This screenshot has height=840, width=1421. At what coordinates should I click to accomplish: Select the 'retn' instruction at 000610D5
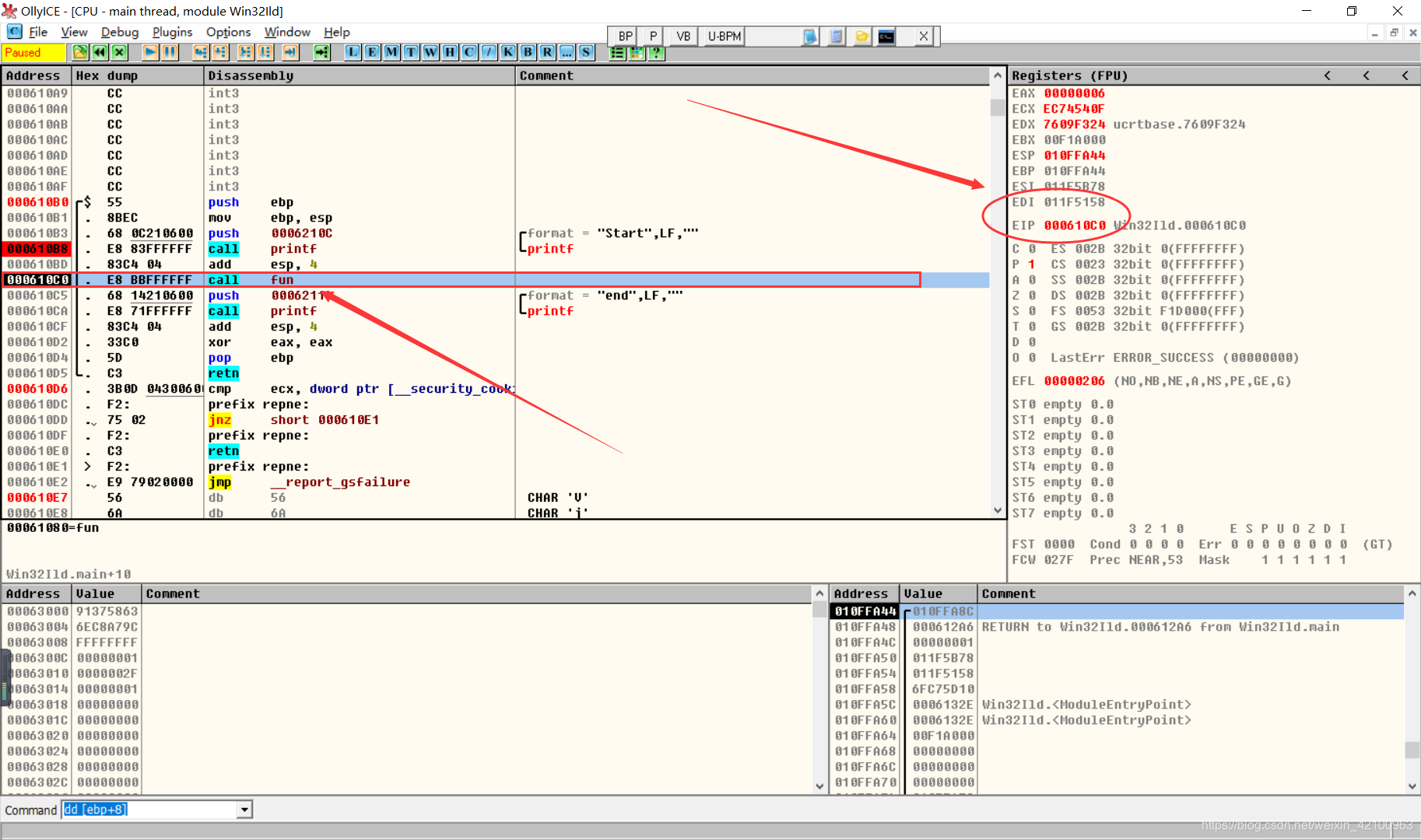496,373
